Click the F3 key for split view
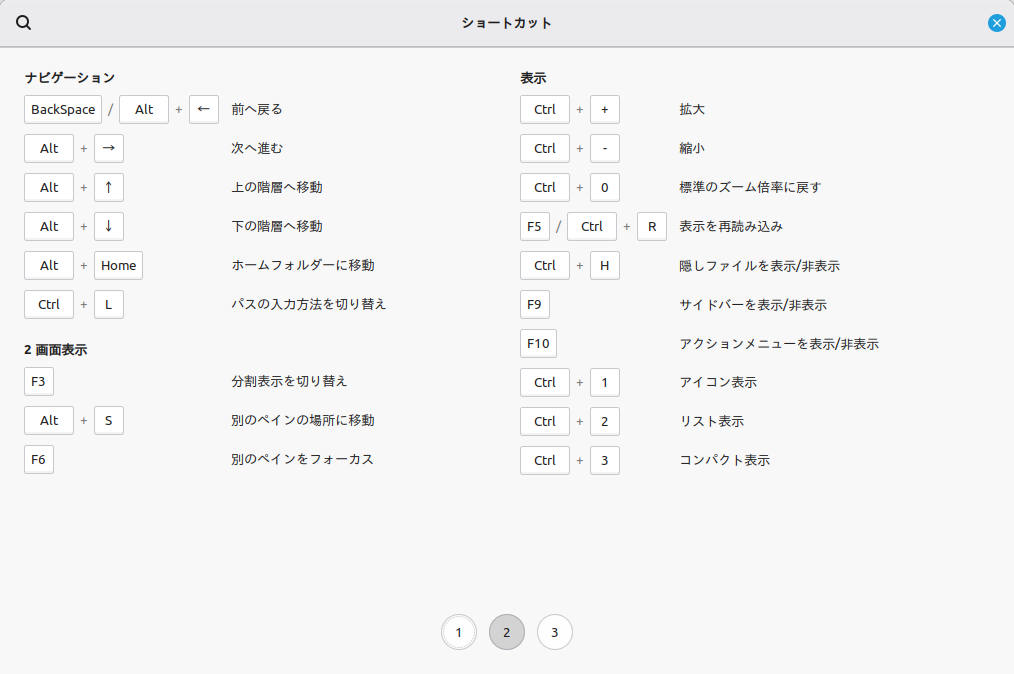1014x674 pixels. point(39,381)
